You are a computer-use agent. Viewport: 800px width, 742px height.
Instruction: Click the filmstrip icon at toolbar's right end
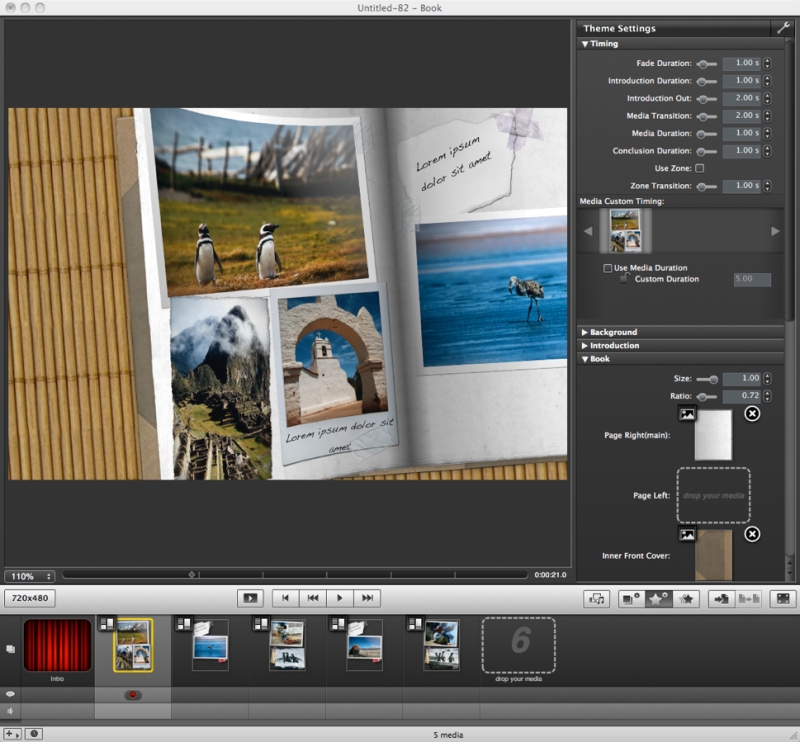(x=783, y=598)
